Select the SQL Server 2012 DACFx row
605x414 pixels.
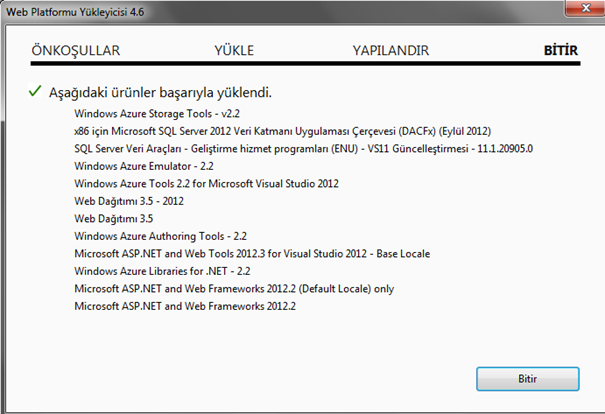282,131
